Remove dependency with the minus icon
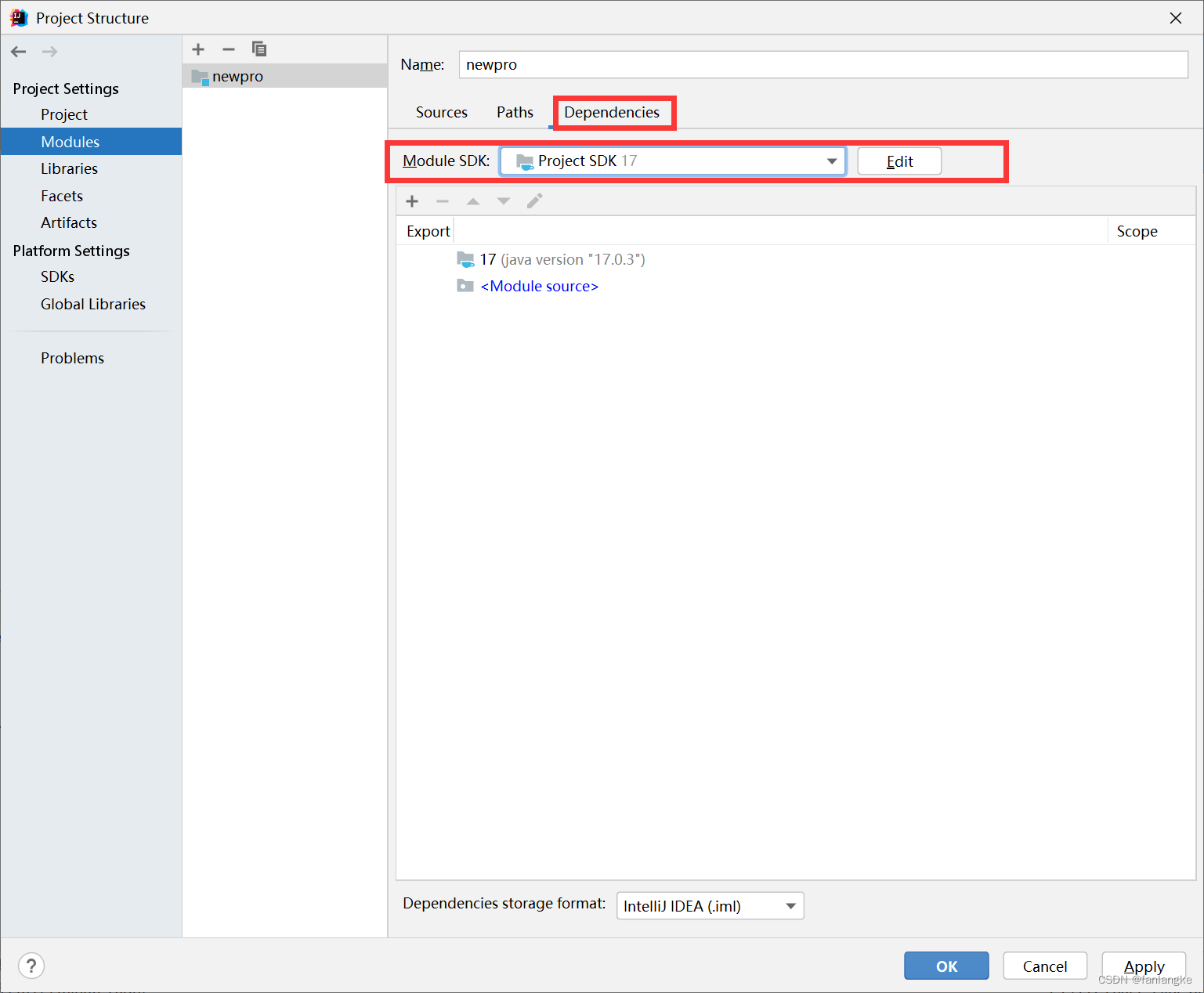The width and height of the screenshot is (1204, 993). tap(443, 201)
